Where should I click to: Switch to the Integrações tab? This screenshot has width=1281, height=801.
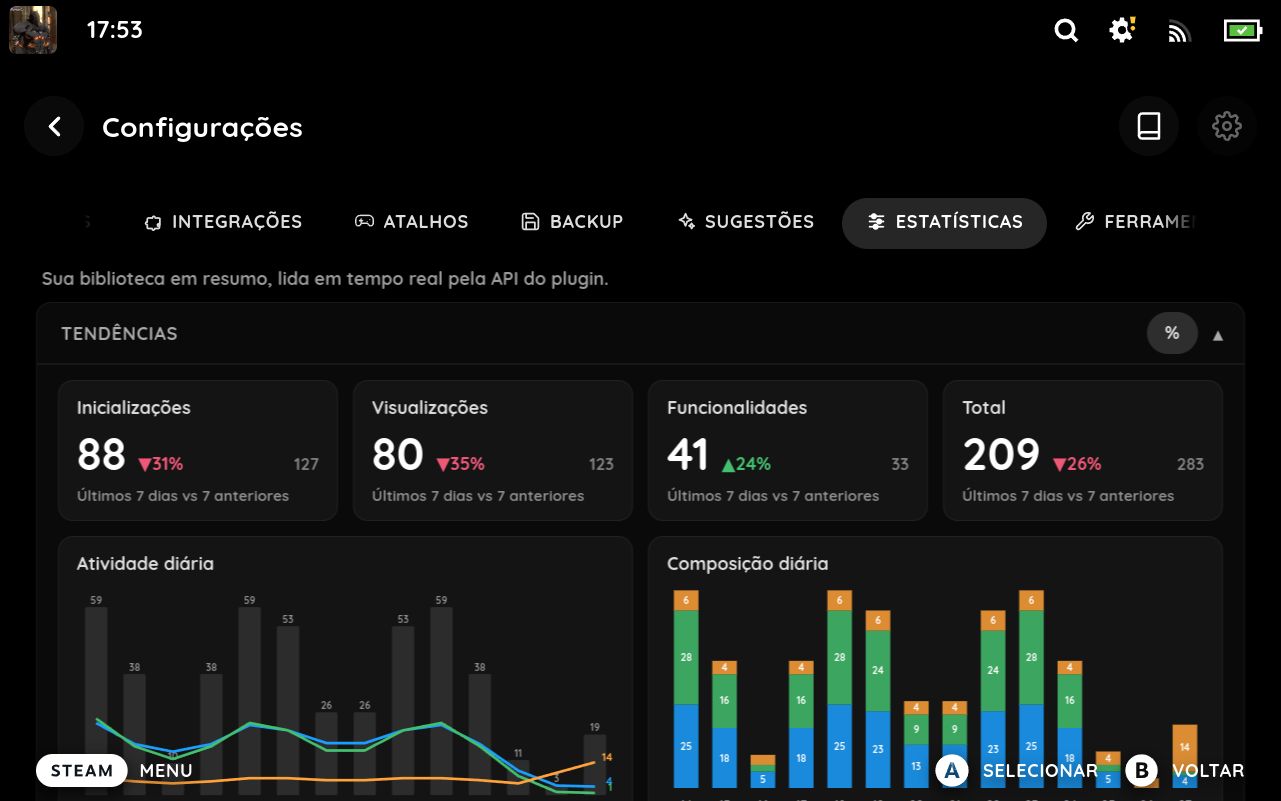point(223,222)
